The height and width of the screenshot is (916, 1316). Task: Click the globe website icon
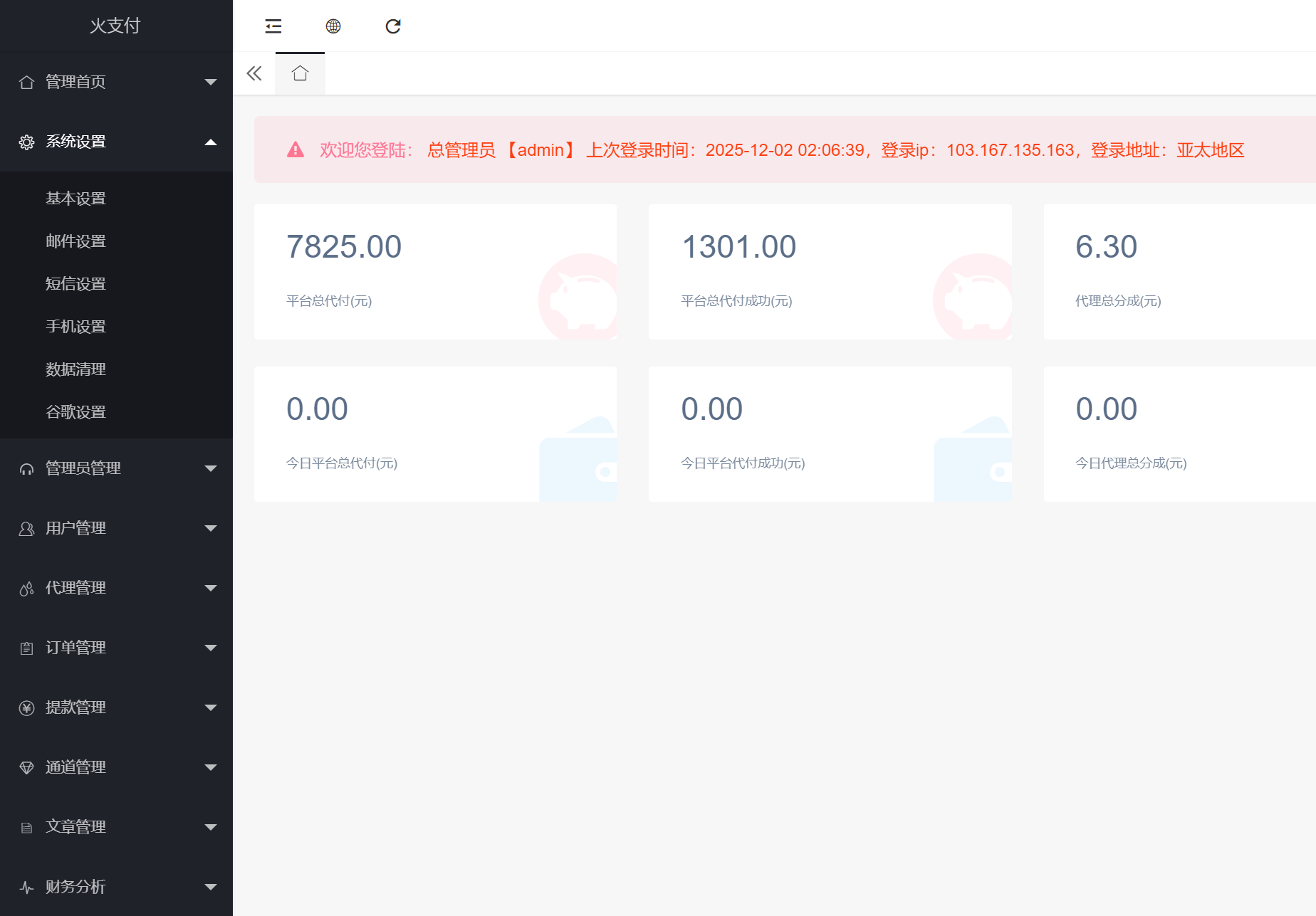(333, 26)
